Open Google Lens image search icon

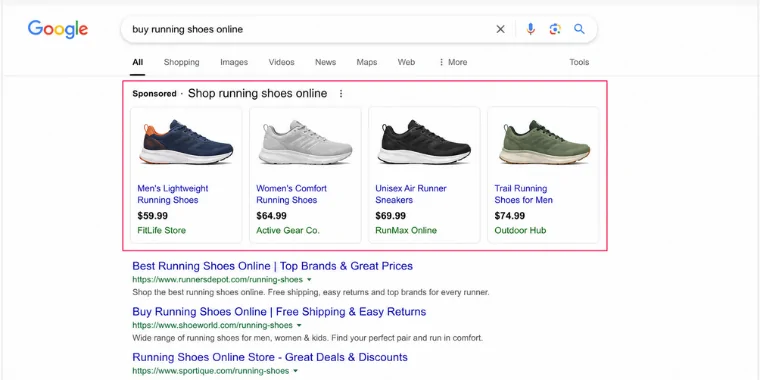(555, 29)
